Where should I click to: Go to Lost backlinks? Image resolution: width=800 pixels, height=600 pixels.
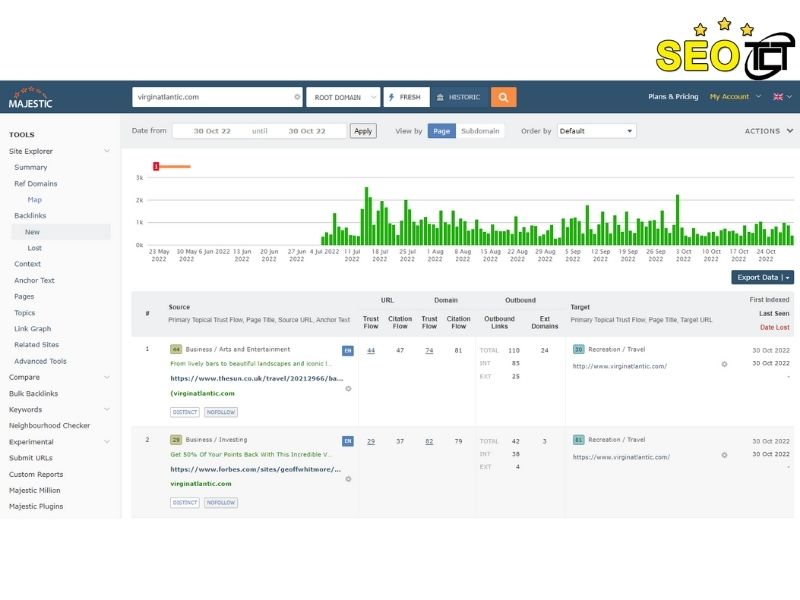coord(35,248)
